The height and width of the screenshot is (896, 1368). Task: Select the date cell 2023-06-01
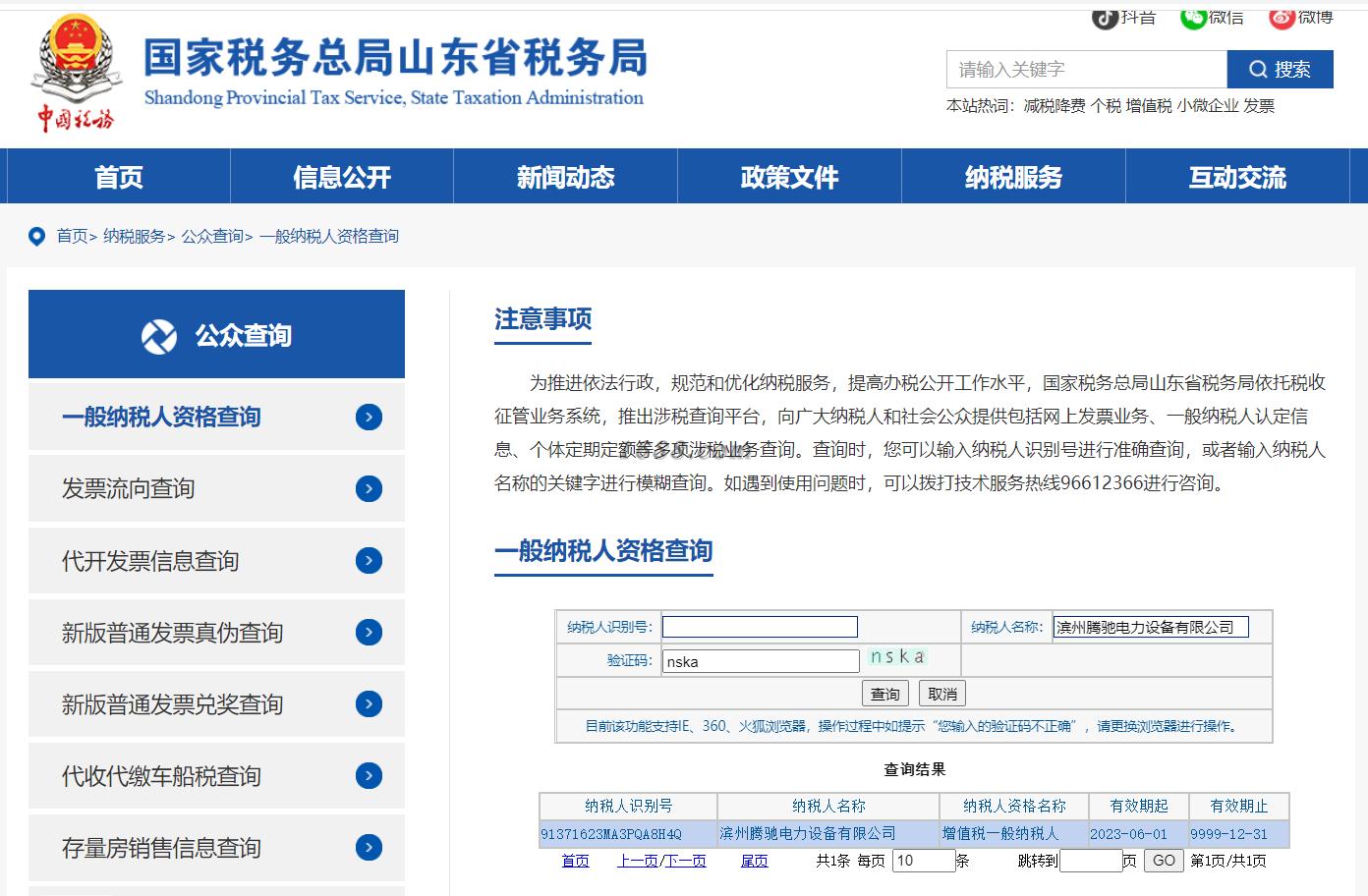pos(1139,834)
